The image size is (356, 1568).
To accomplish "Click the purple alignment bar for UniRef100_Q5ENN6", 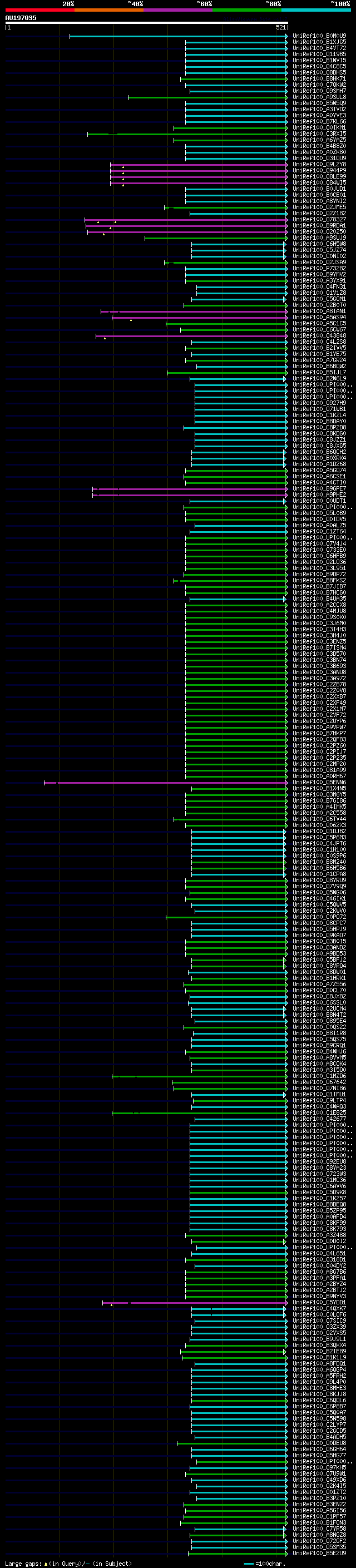I will (166, 783).
